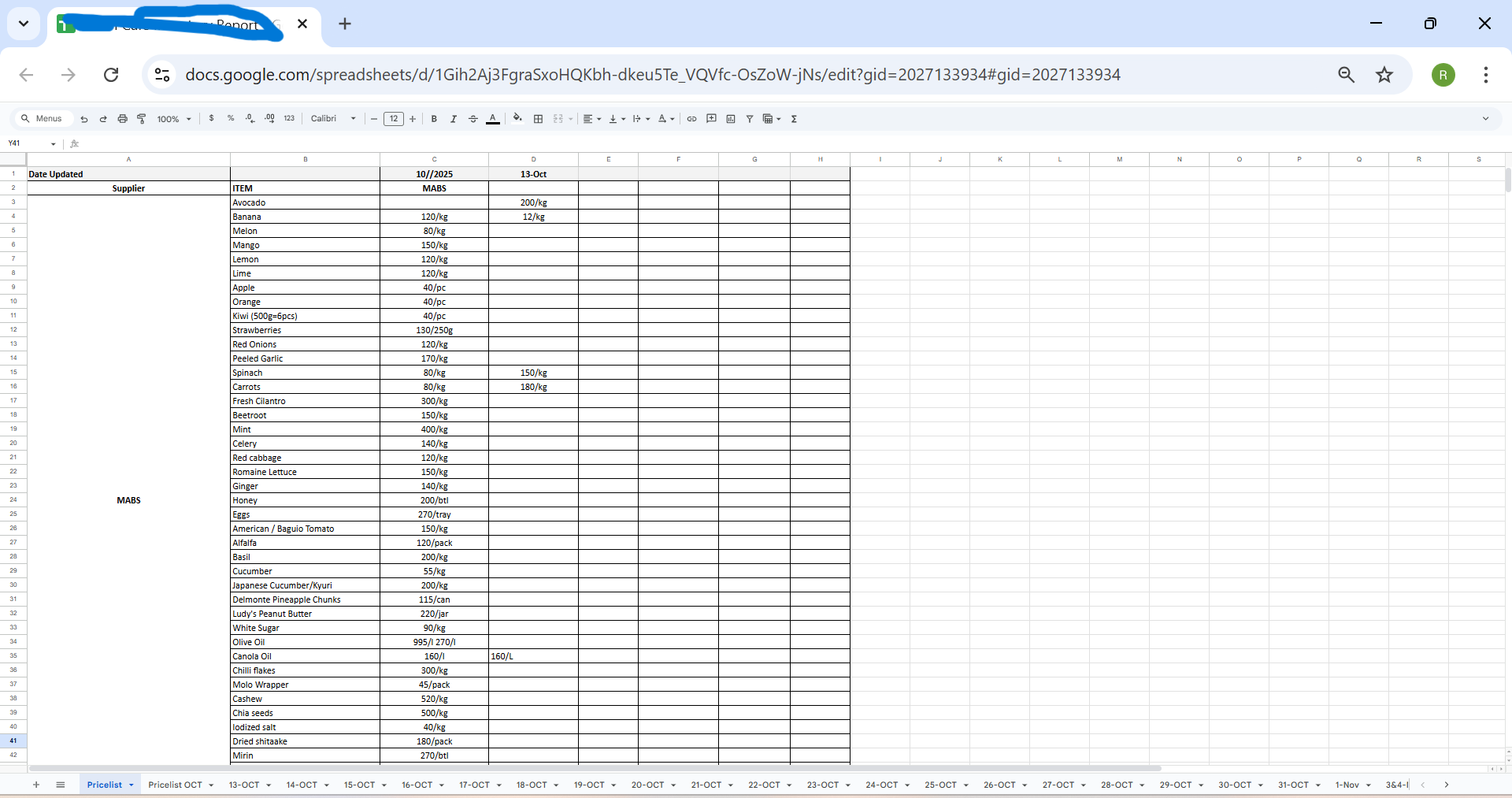Image resolution: width=1512 pixels, height=798 pixels.
Task: Open the Chrome three-dot menu
Action: [x=1486, y=75]
